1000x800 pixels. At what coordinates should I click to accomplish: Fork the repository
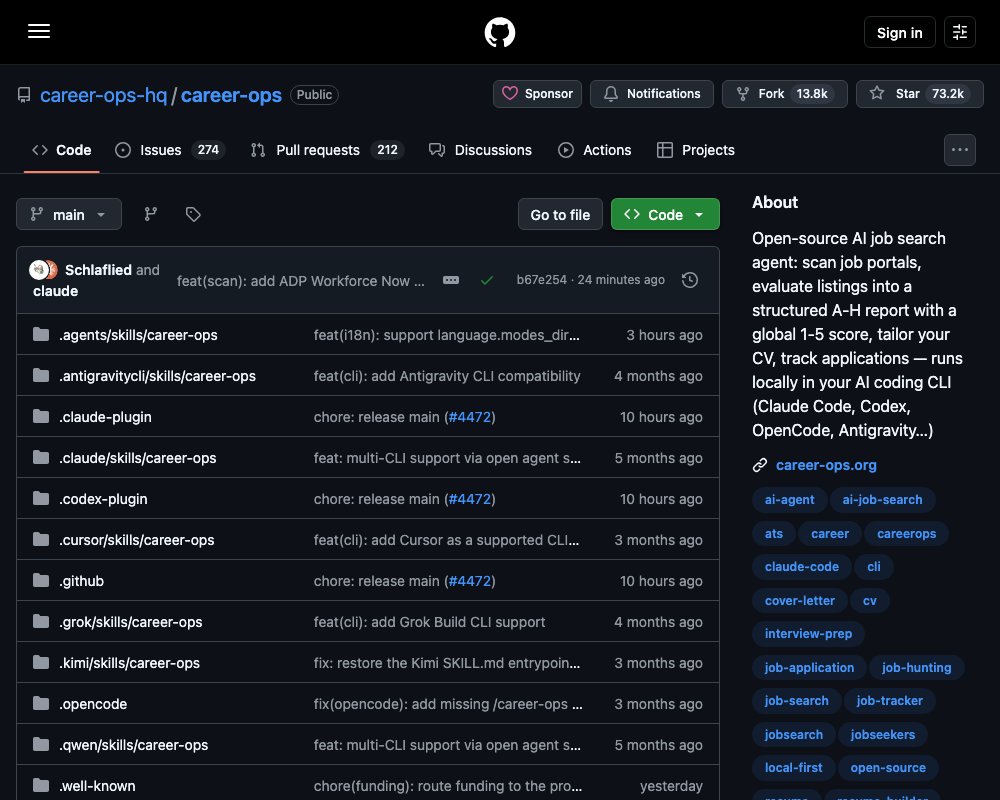click(x=784, y=94)
